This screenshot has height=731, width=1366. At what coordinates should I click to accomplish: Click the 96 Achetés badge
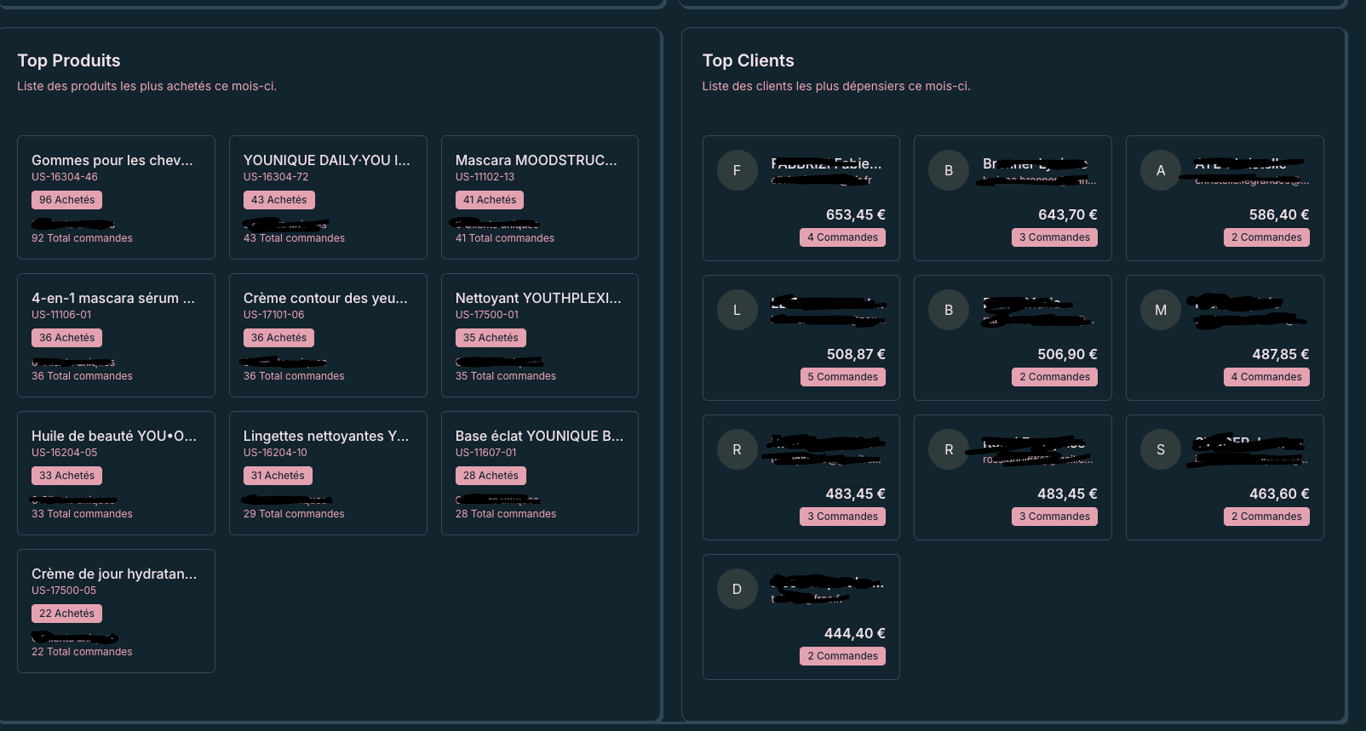[67, 200]
